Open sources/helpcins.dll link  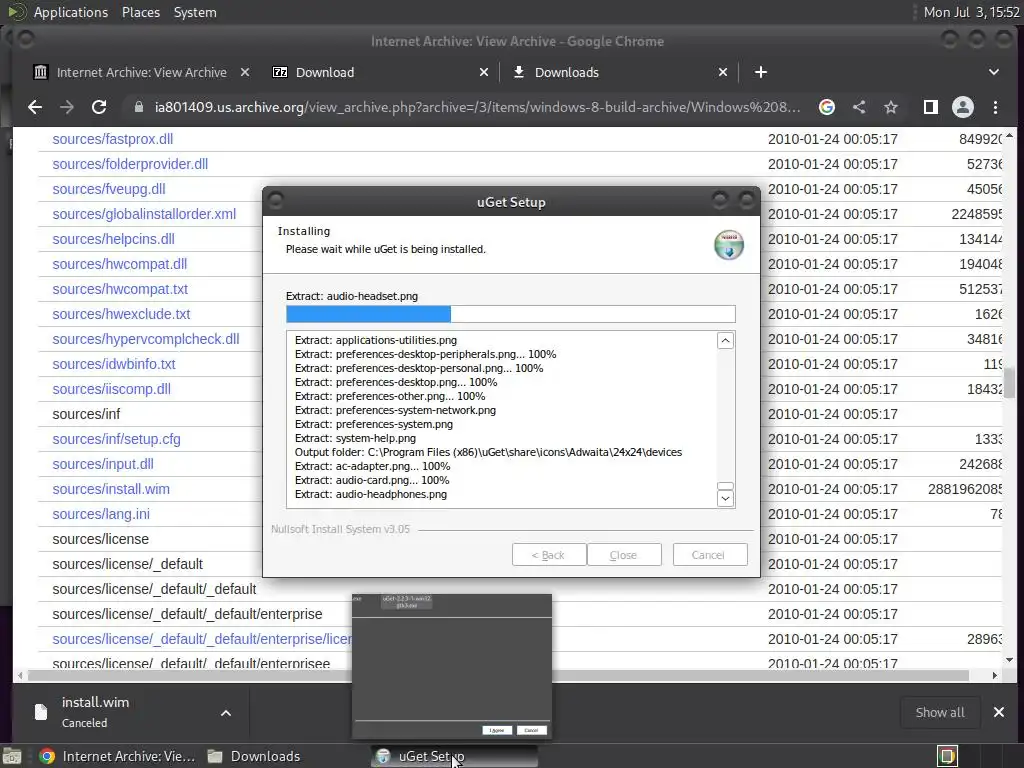pyautogui.click(x=113, y=239)
